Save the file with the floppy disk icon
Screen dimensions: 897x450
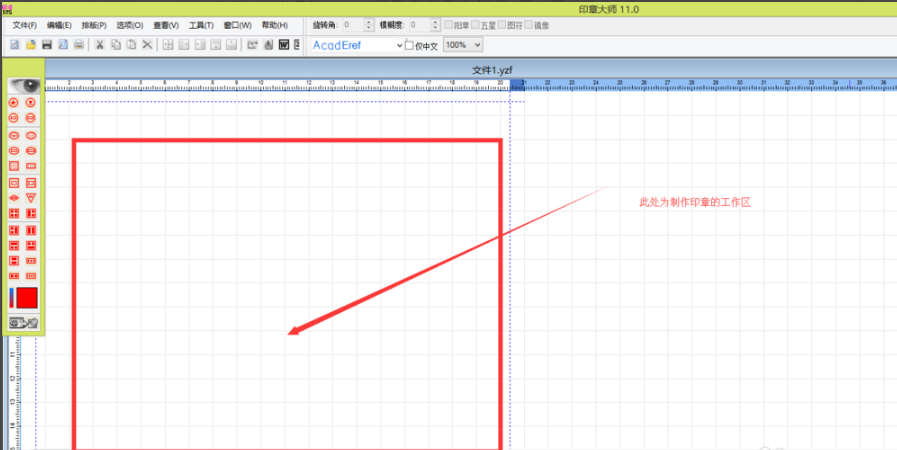pyautogui.click(x=47, y=45)
